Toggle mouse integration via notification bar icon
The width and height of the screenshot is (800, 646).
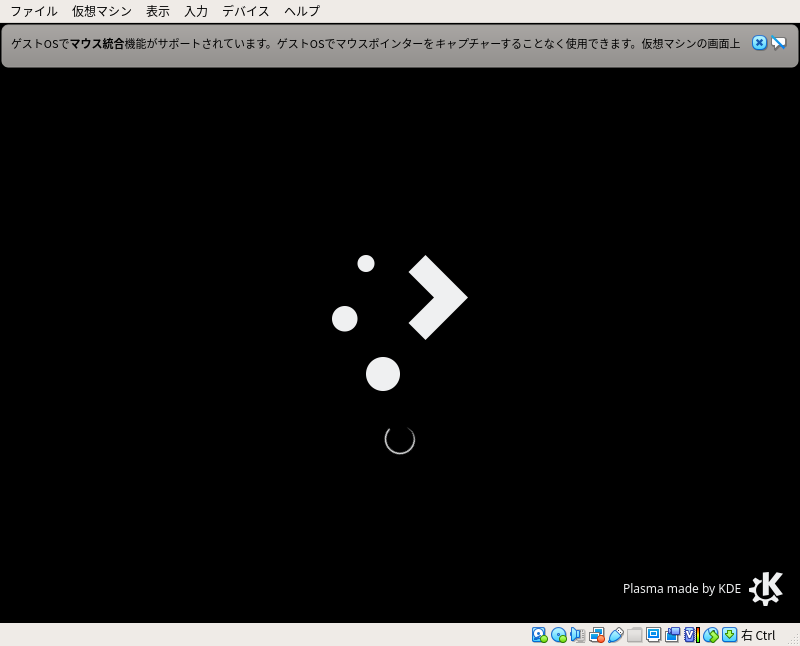pos(778,43)
